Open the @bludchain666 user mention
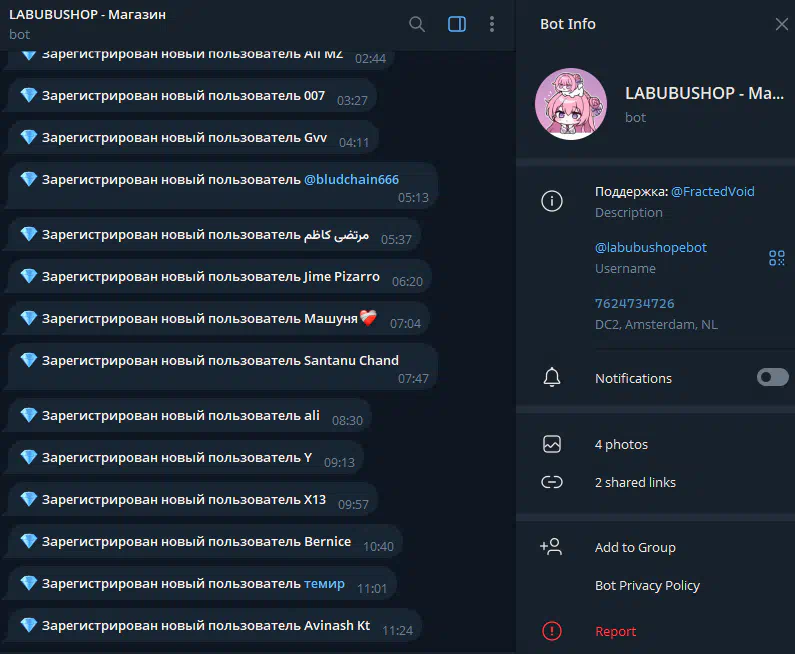The width and height of the screenshot is (795, 654). tap(351, 179)
